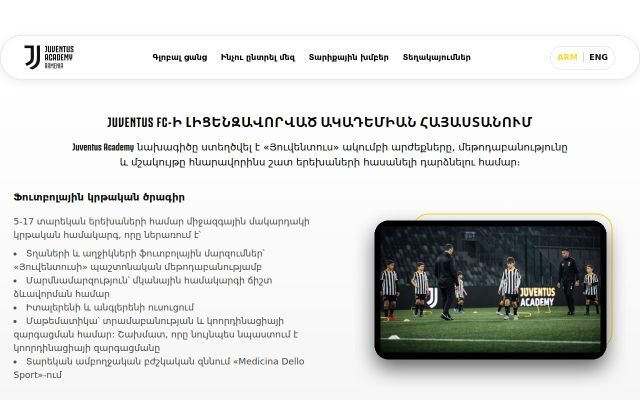Open the Ինչու ընտրել մեզ menu item

[x=258, y=58]
